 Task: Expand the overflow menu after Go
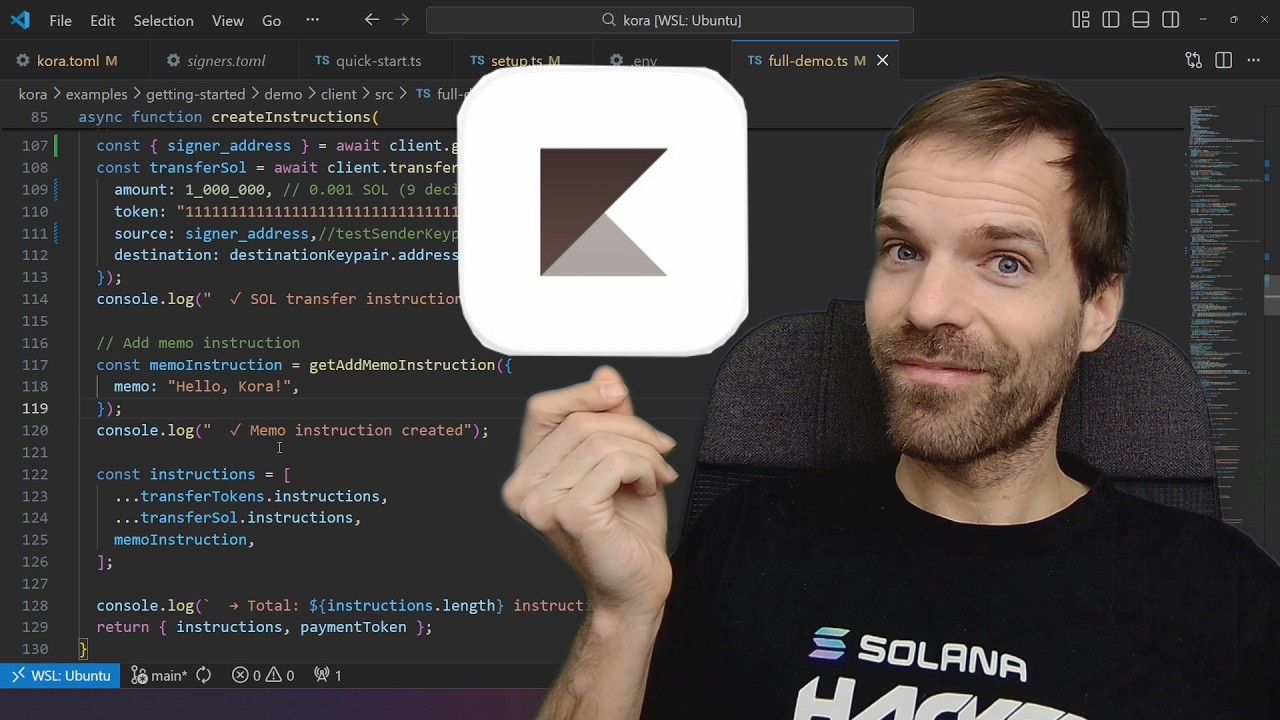coord(312,20)
